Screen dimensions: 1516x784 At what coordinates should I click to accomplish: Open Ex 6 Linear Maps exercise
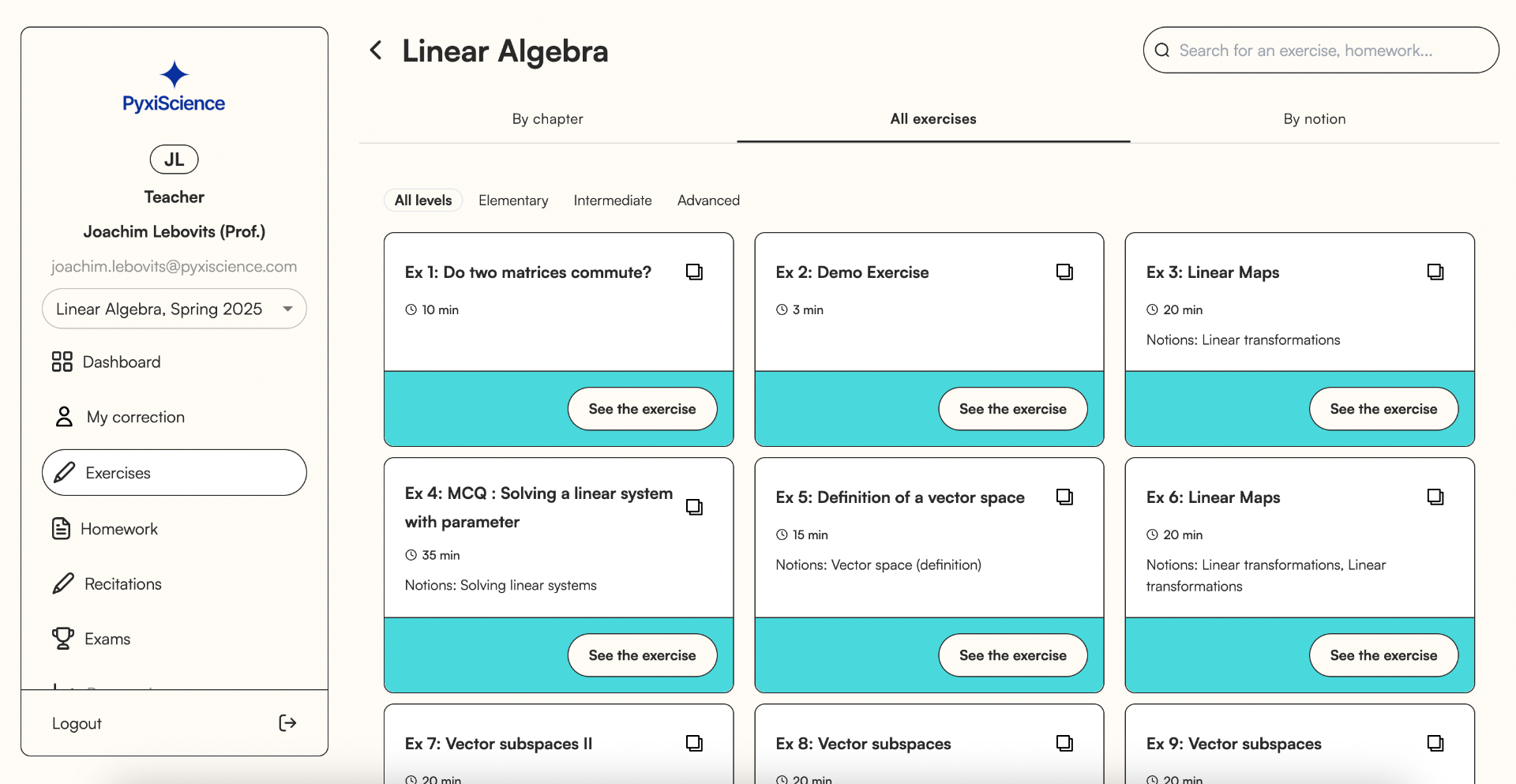pyautogui.click(x=1383, y=655)
